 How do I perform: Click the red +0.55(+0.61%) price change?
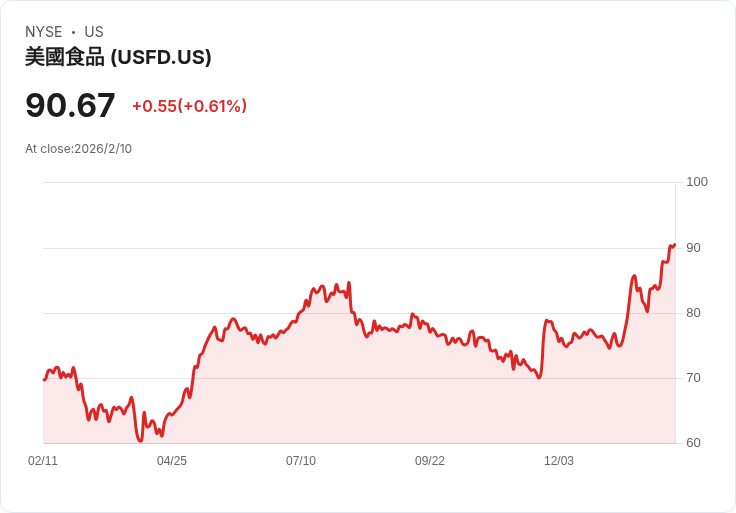[189, 106]
